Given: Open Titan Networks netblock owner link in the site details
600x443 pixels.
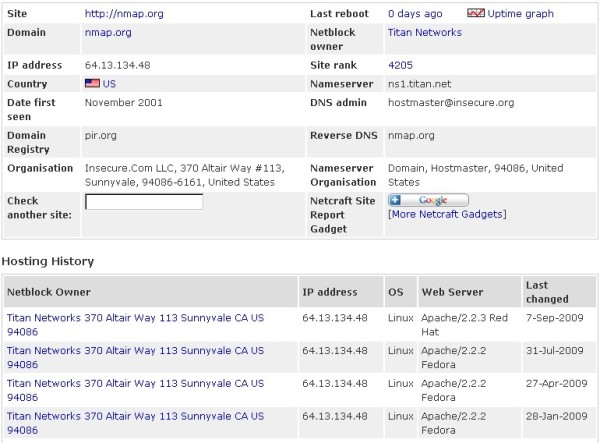Looking at the screenshot, I should [x=425, y=33].
